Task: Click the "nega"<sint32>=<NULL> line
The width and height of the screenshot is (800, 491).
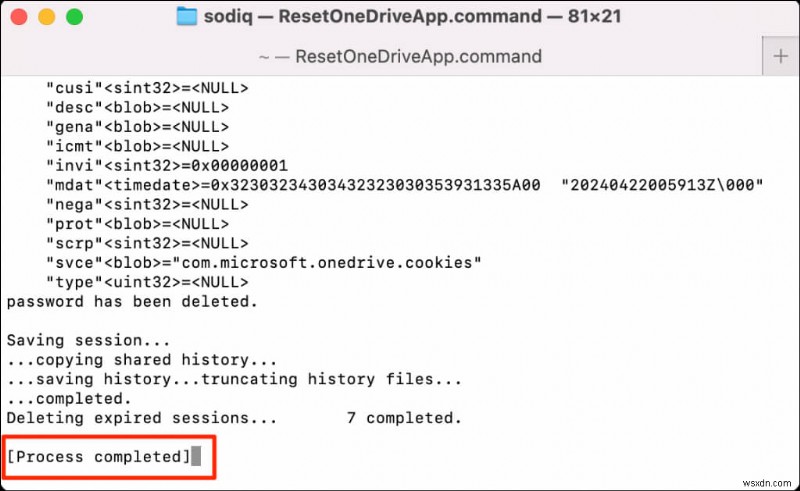Action: [147, 205]
